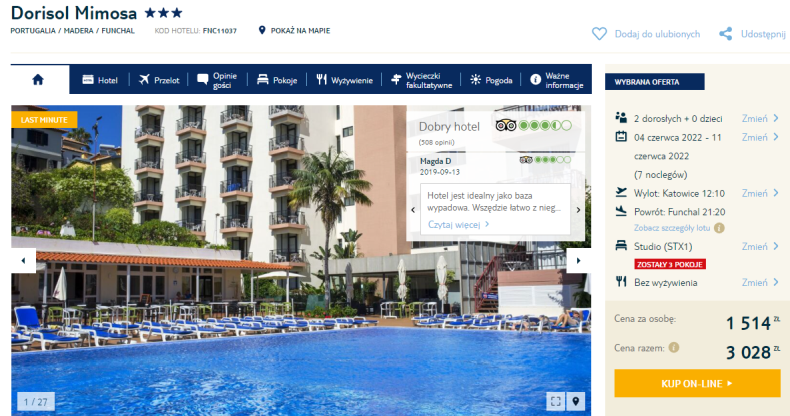Add hotel to favorites with heart icon

[x=599, y=34]
